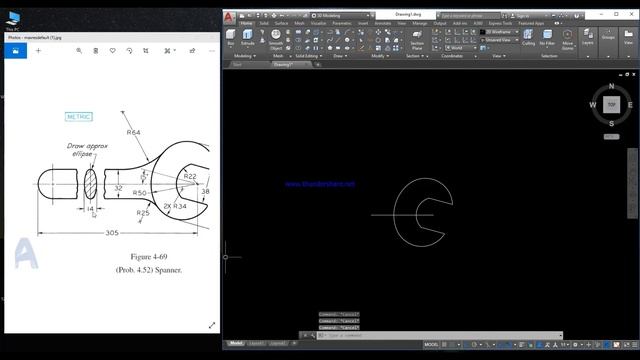Expand the Modify panel dropdown
Screen dimensions: 640x360
pos(380,56)
